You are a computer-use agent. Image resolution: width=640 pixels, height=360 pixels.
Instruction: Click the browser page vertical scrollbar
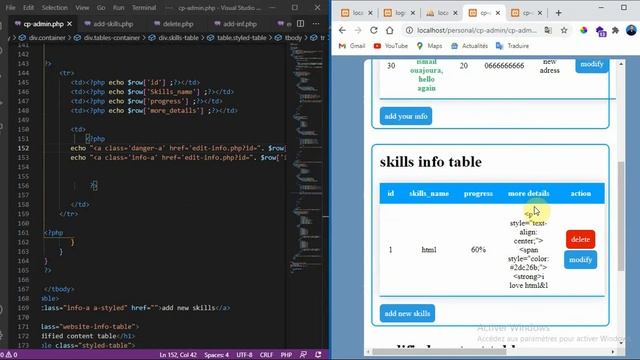click(621, 216)
